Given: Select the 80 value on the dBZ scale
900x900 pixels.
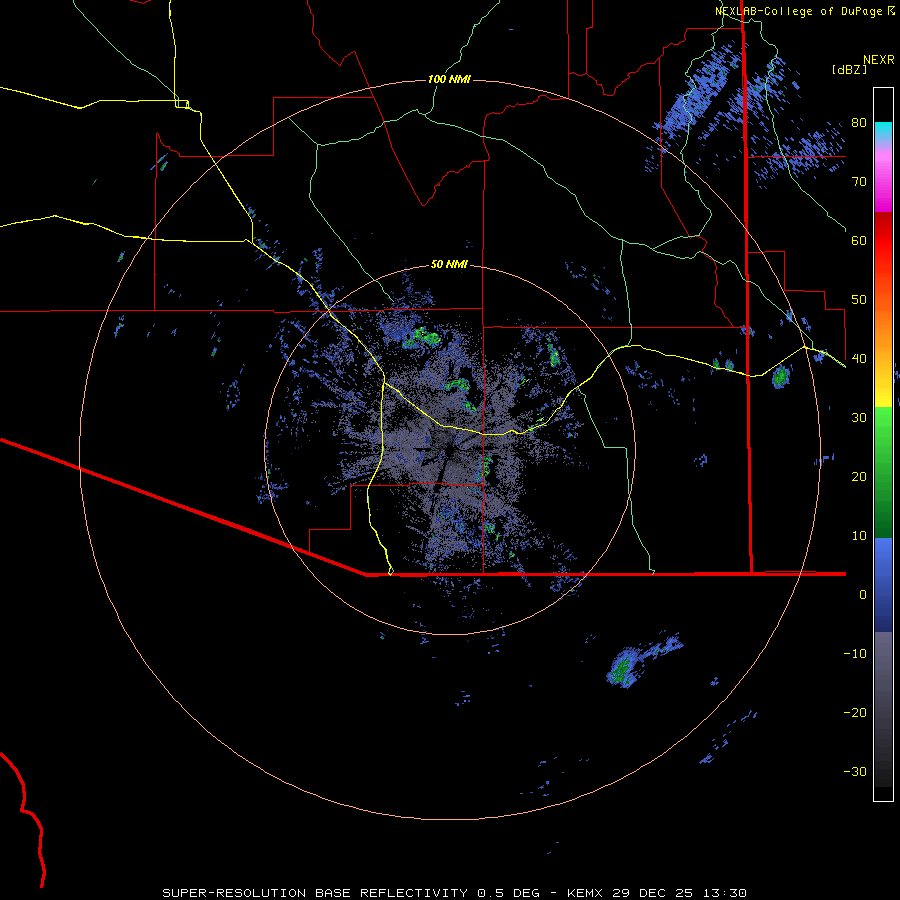Looking at the screenshot, I should (859, 123).
